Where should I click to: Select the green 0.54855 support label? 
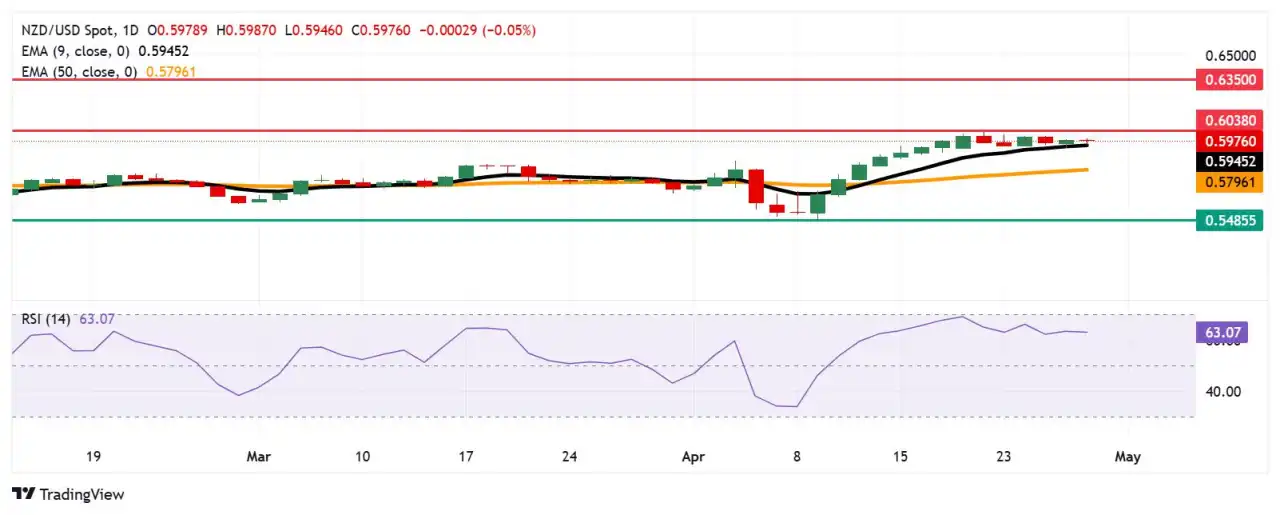coord(1229,221)
